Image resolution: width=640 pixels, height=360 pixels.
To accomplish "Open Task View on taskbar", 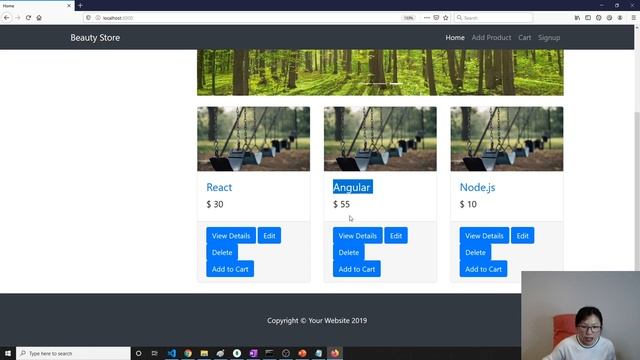I will point(155,353).
